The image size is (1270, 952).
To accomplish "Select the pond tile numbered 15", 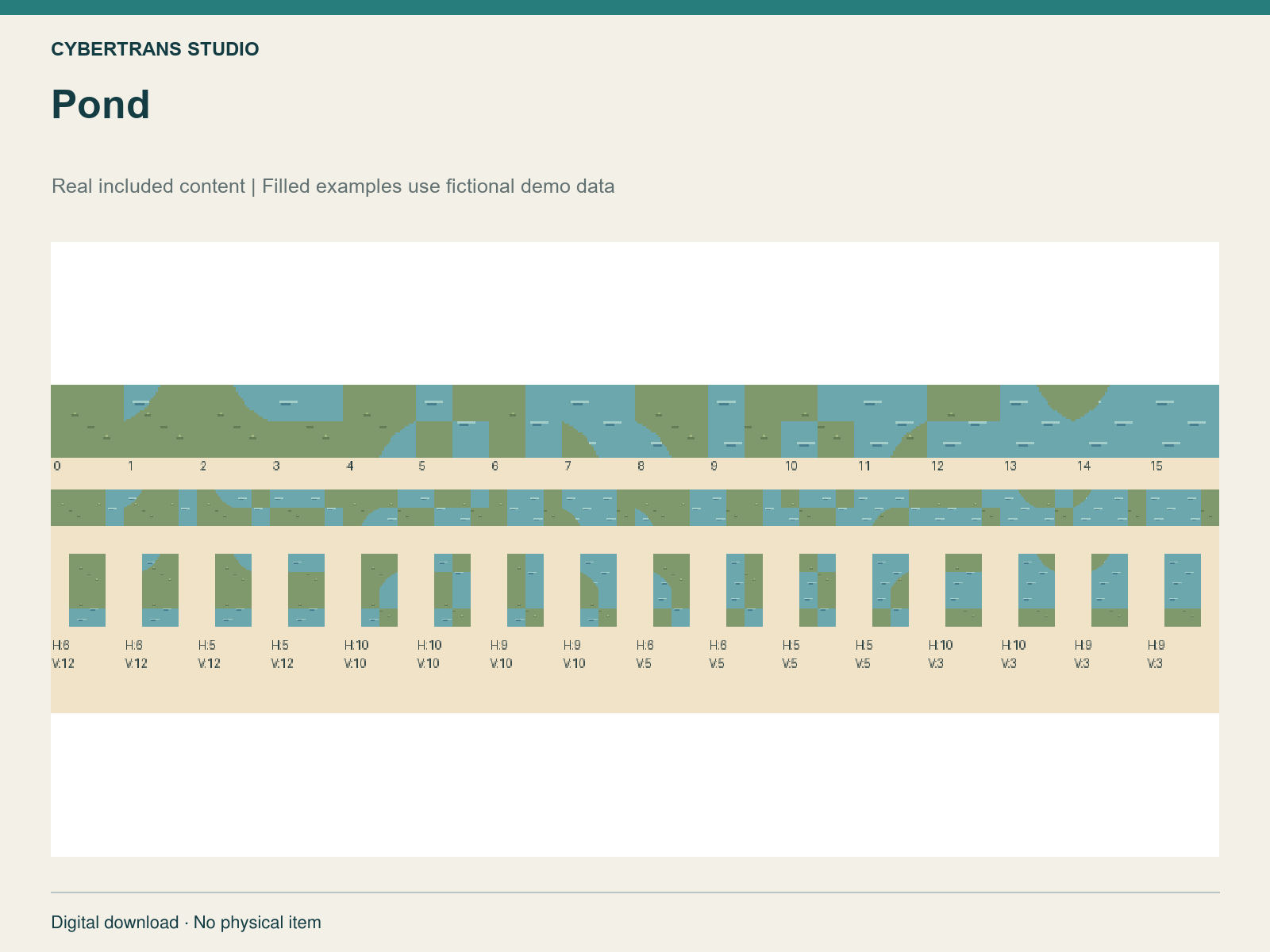I will tap(1183, 421).
